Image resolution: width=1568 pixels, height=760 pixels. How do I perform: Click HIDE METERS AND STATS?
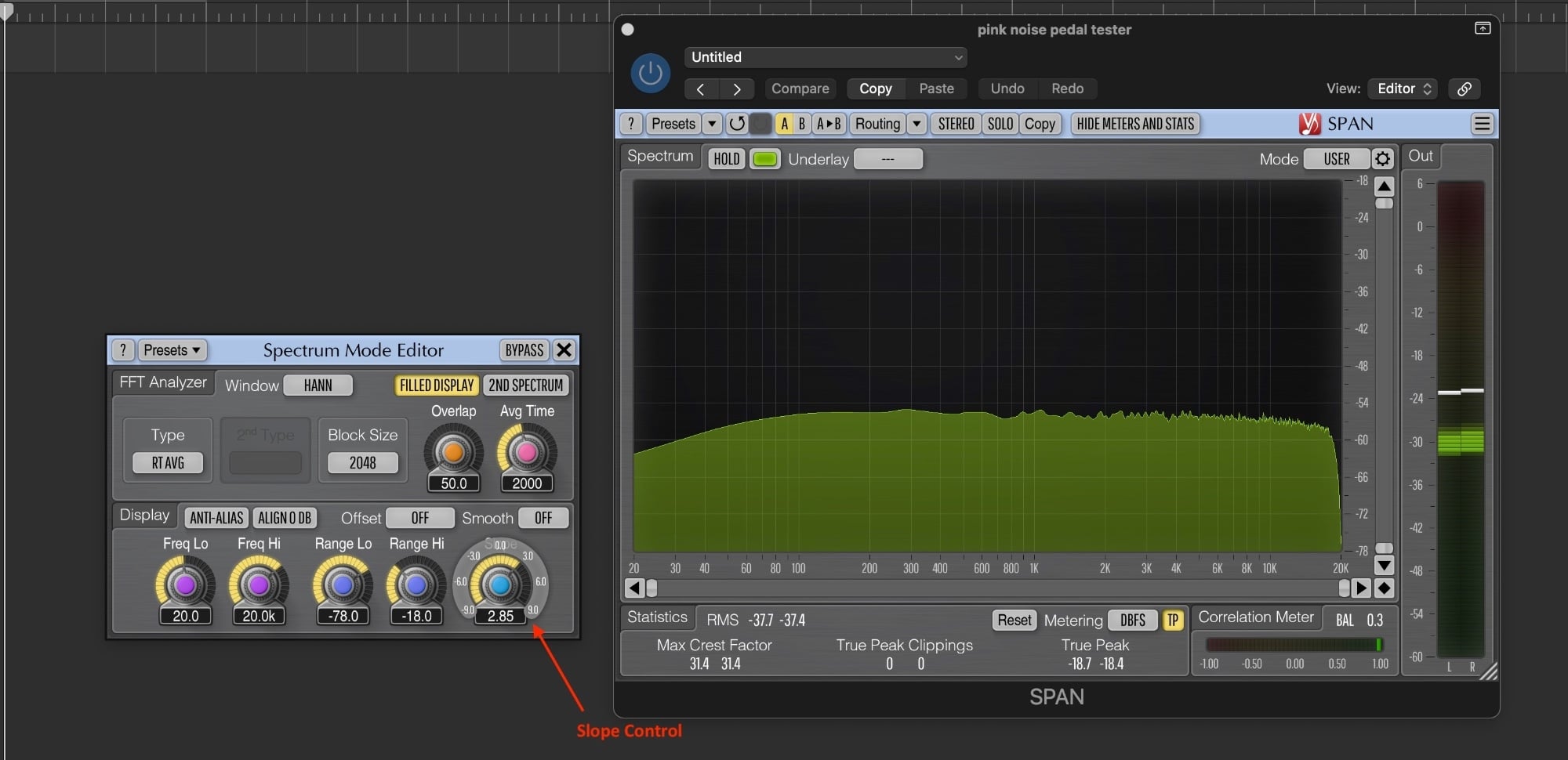pyautogui.click(x=1135, y=124)
